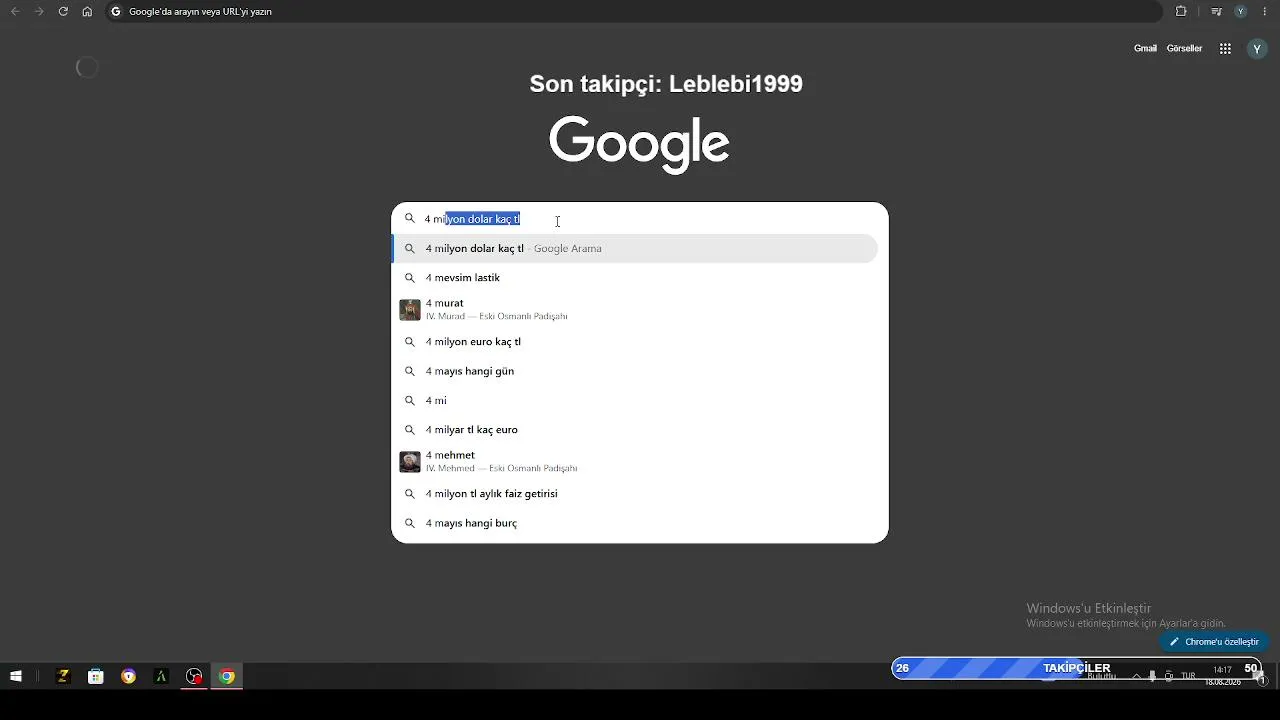
Task: Go back using Chrome's back arrow
Action: click(x=15, y=11)
